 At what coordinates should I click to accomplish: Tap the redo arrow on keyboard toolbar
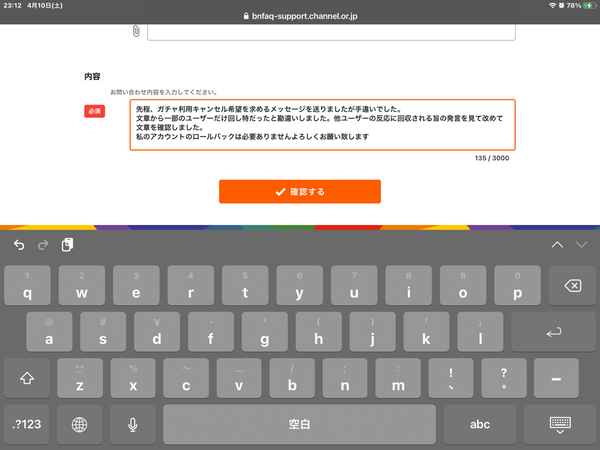pos(43,245)
